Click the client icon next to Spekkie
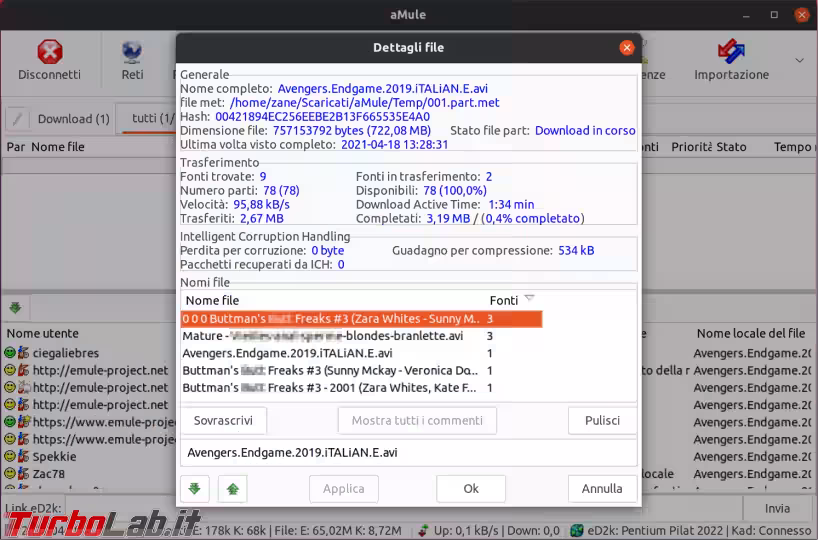Image resolution: width=818 pixels, height=540 pixels. [x=23, y=456]
